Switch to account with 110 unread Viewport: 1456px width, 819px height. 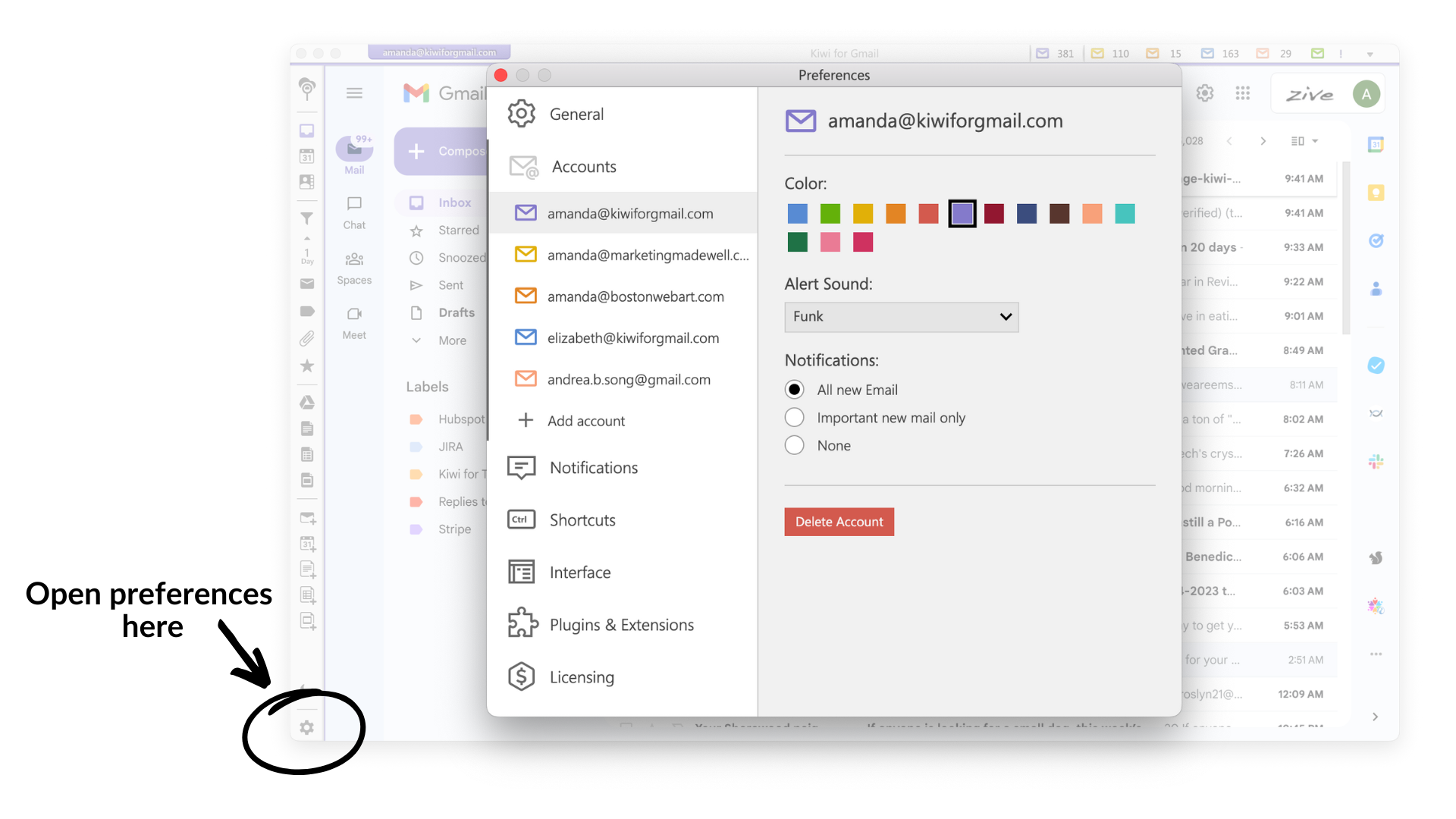(x=1110, y=54)
